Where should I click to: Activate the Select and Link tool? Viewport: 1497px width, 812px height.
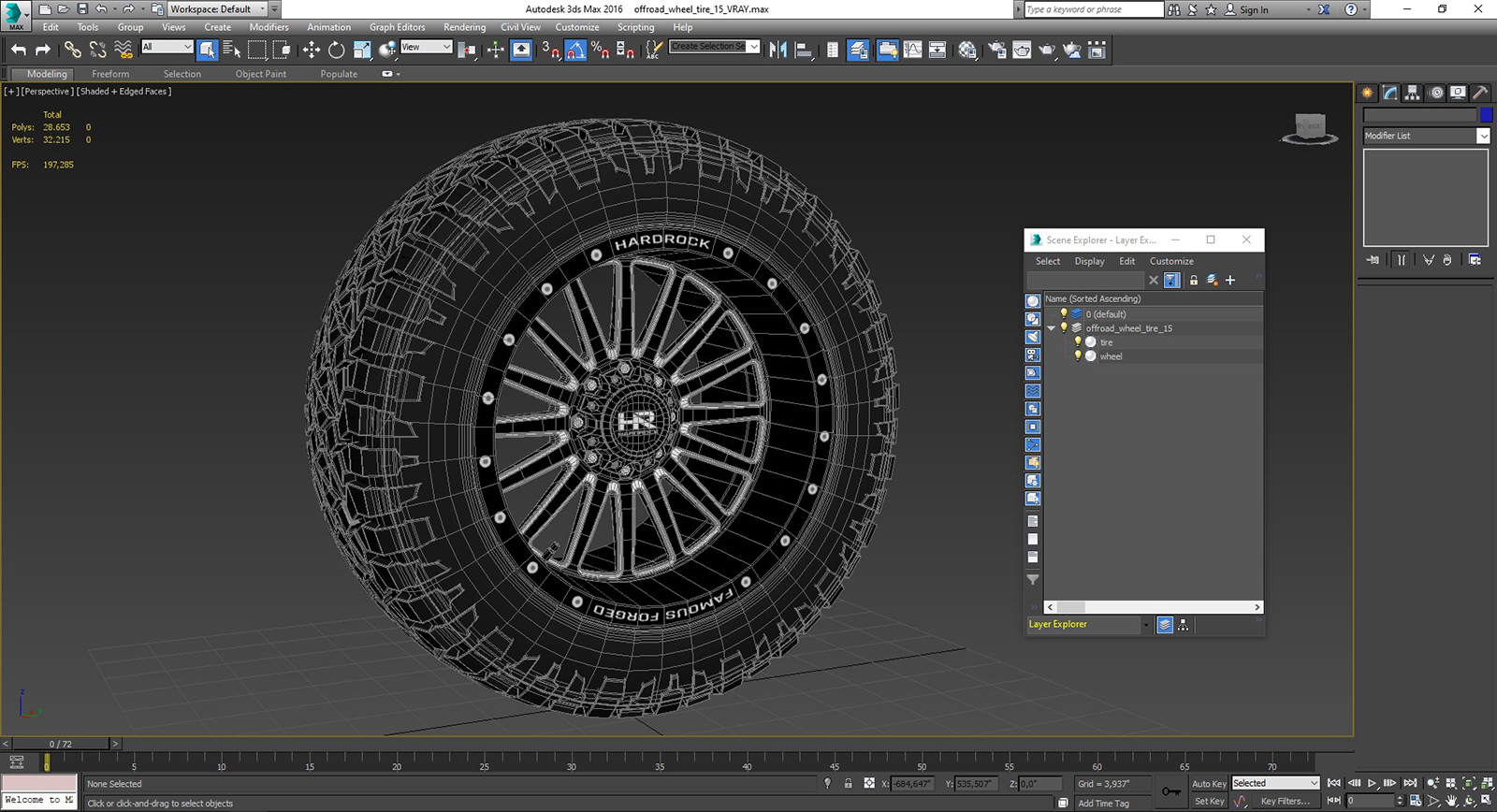[72, 50]
